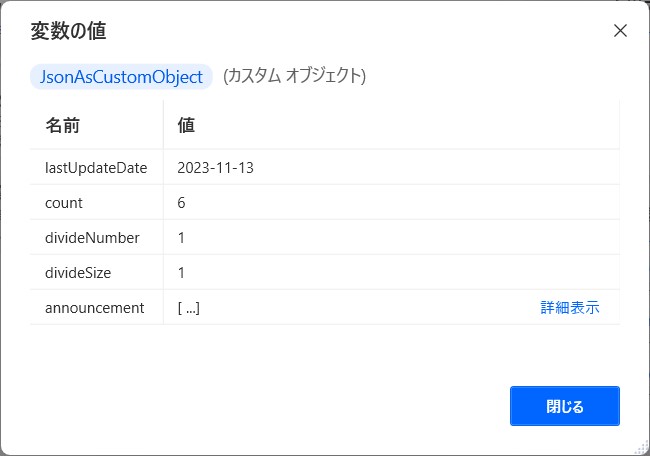
Task: Select the lastUpdateDate row name
Action: click(x=96, y=168)
